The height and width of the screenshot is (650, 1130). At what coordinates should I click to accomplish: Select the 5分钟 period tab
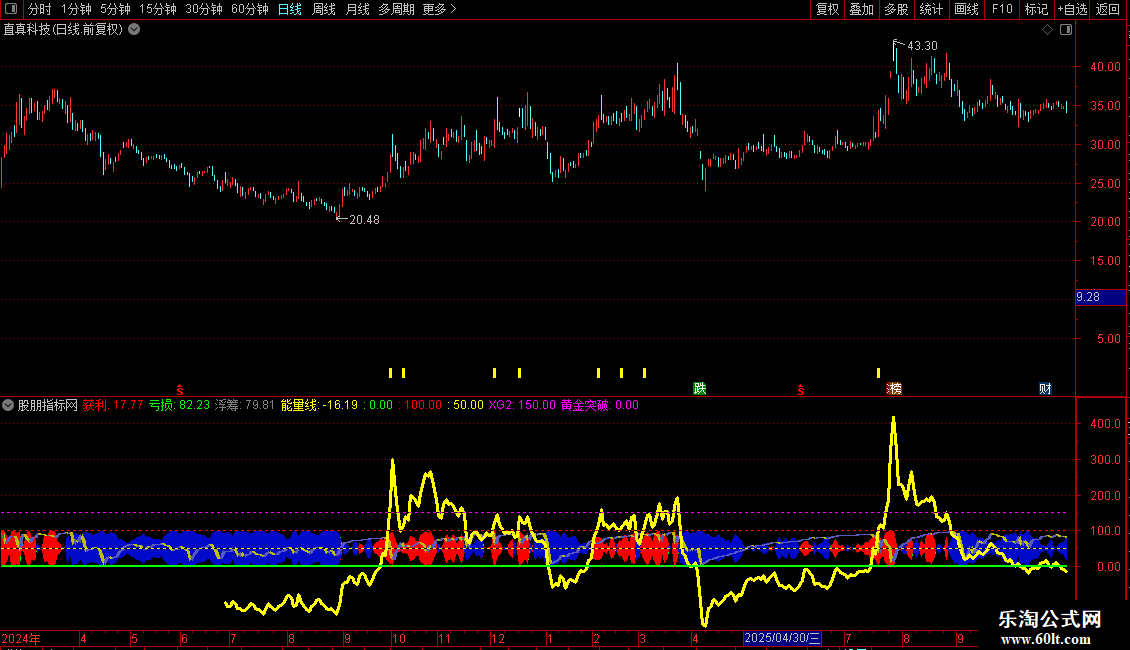(115, 9)
